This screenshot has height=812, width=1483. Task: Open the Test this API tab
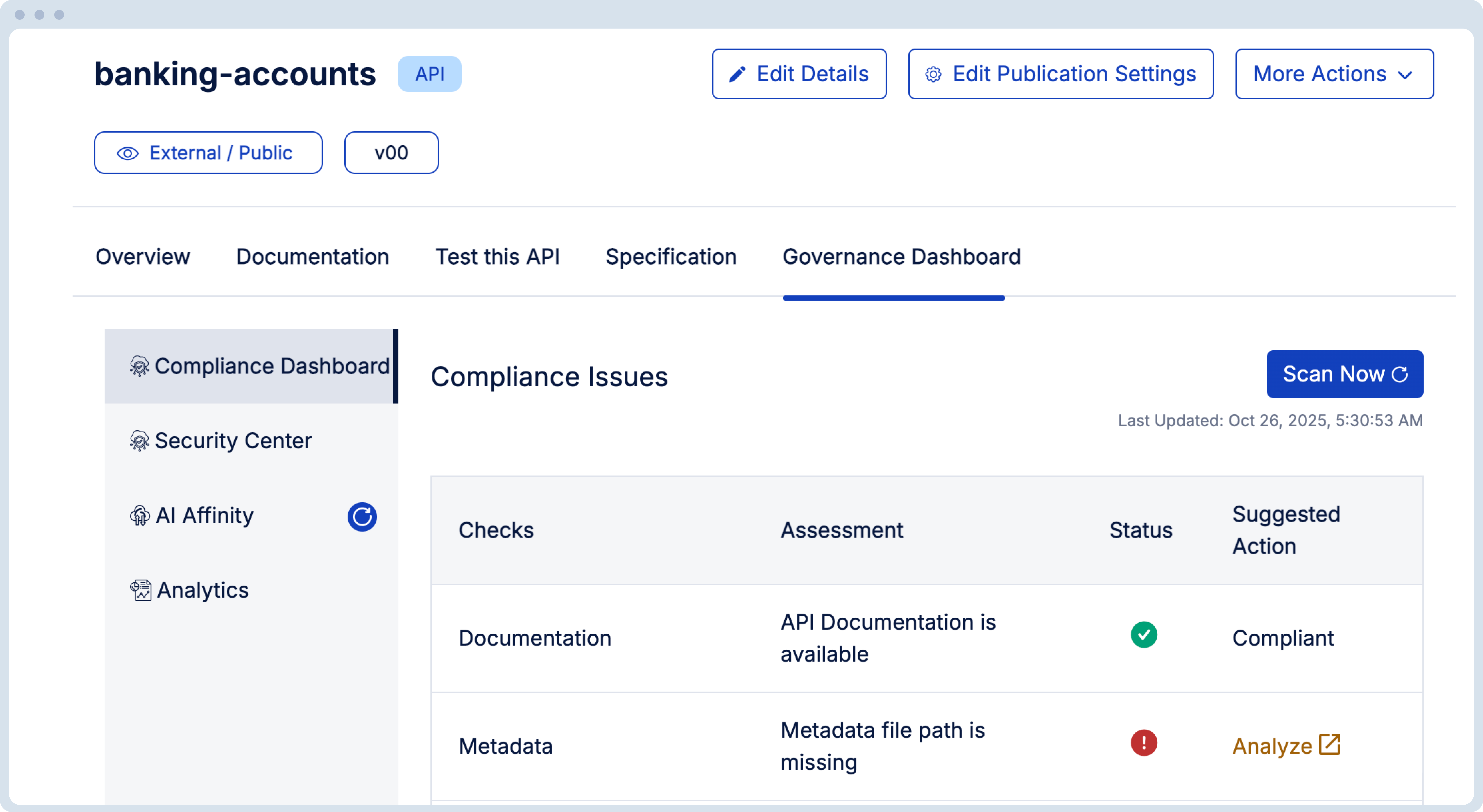(x=497, y=257)
